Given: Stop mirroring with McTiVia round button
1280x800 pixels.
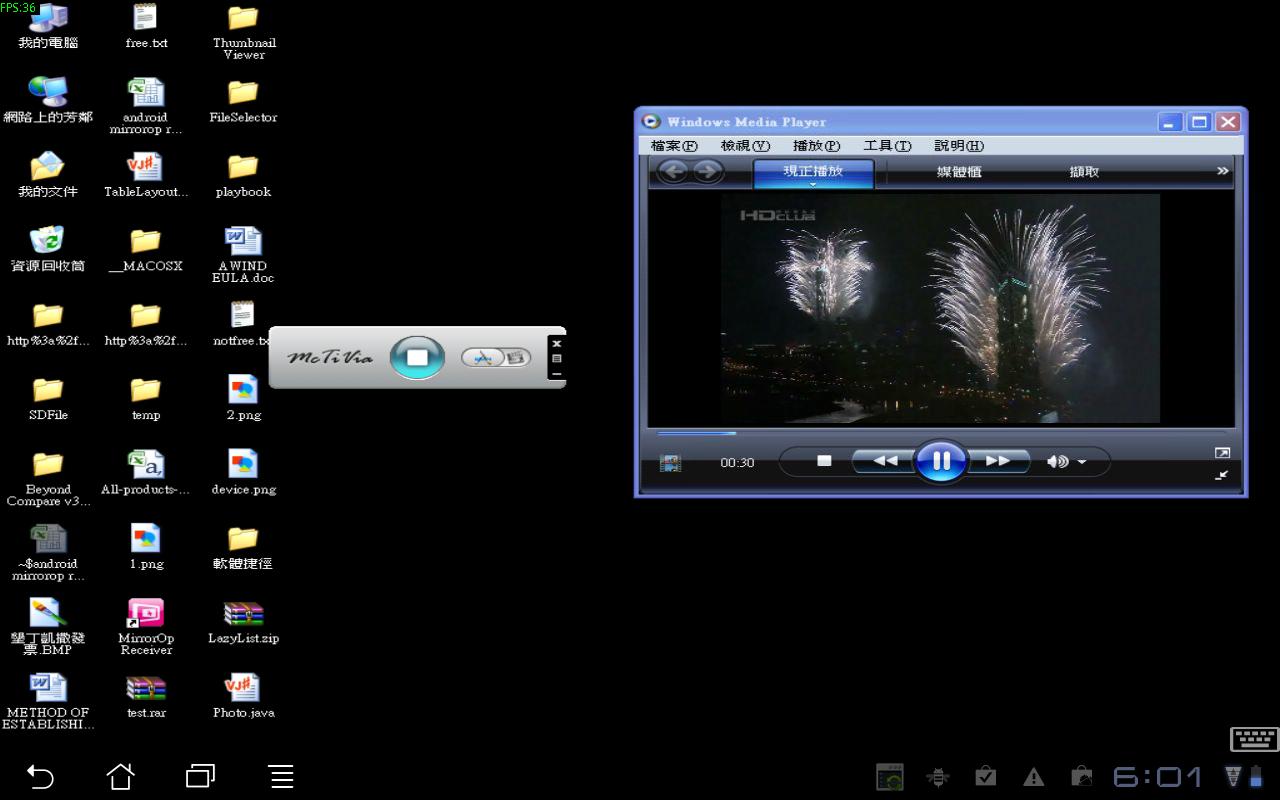Looking at the screenshot, I should [417, 357].
